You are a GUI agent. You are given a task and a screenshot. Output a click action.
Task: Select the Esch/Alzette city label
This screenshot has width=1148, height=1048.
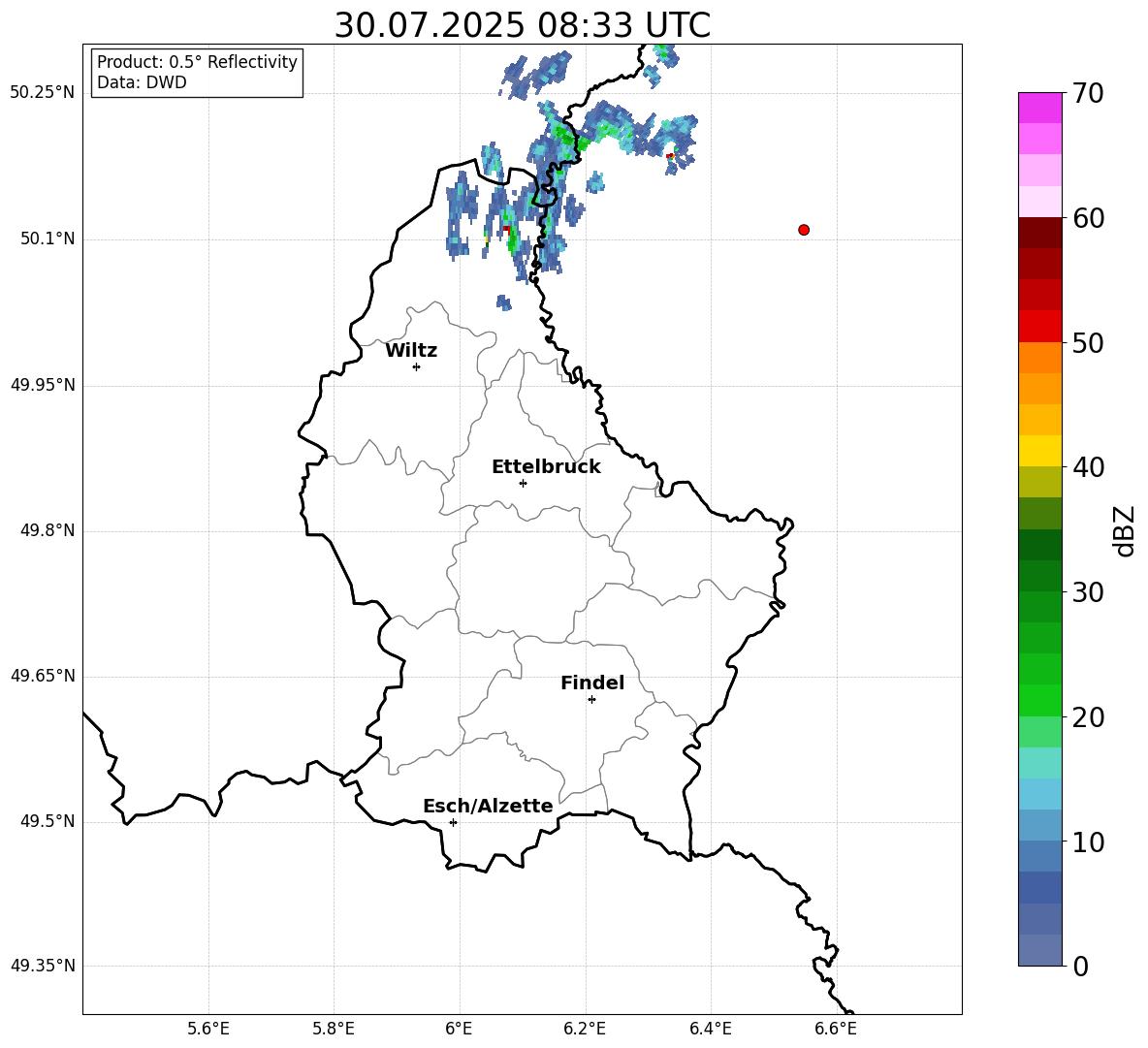click(488, 806)
